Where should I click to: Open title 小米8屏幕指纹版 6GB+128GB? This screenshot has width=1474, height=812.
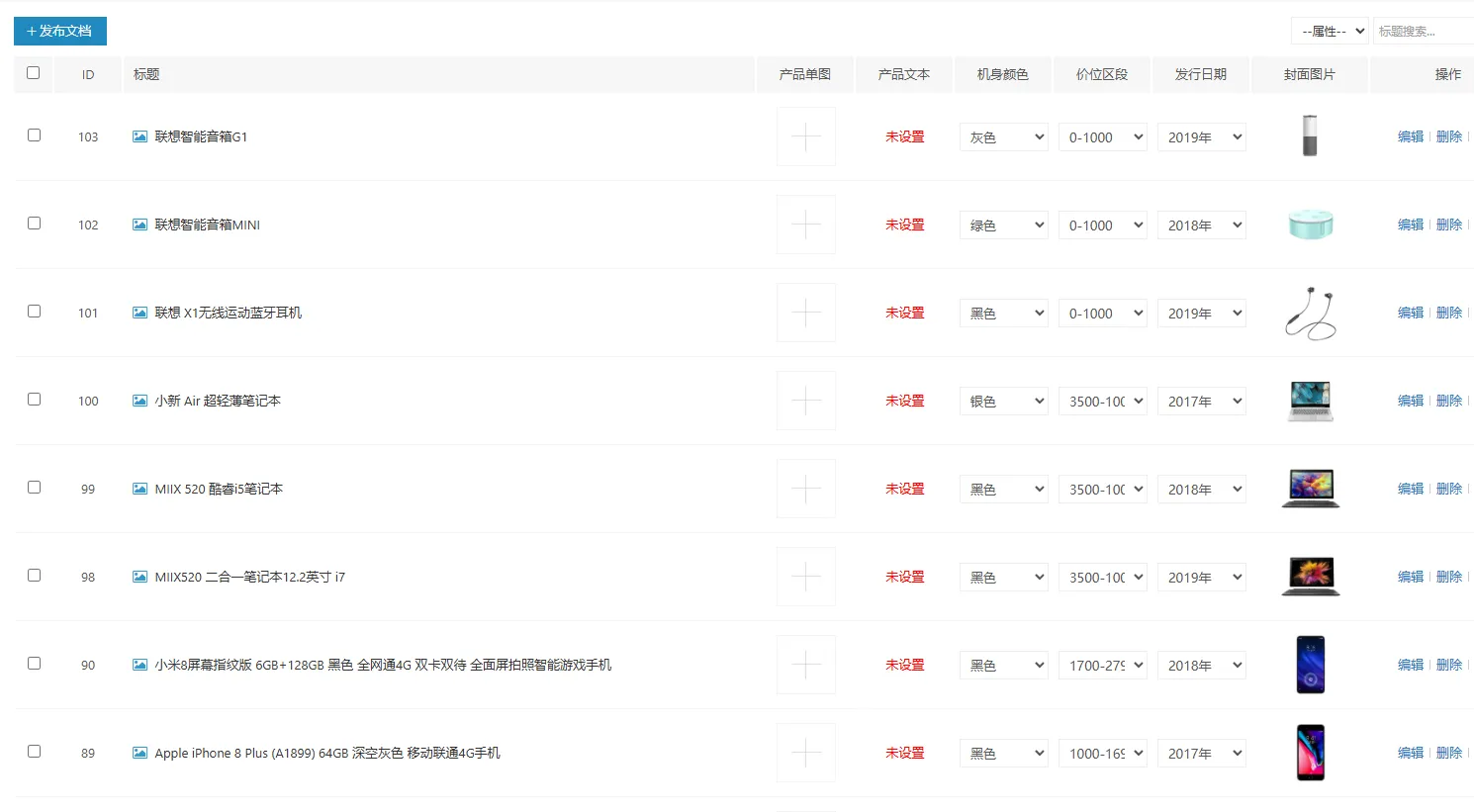[x=383, y=665]
